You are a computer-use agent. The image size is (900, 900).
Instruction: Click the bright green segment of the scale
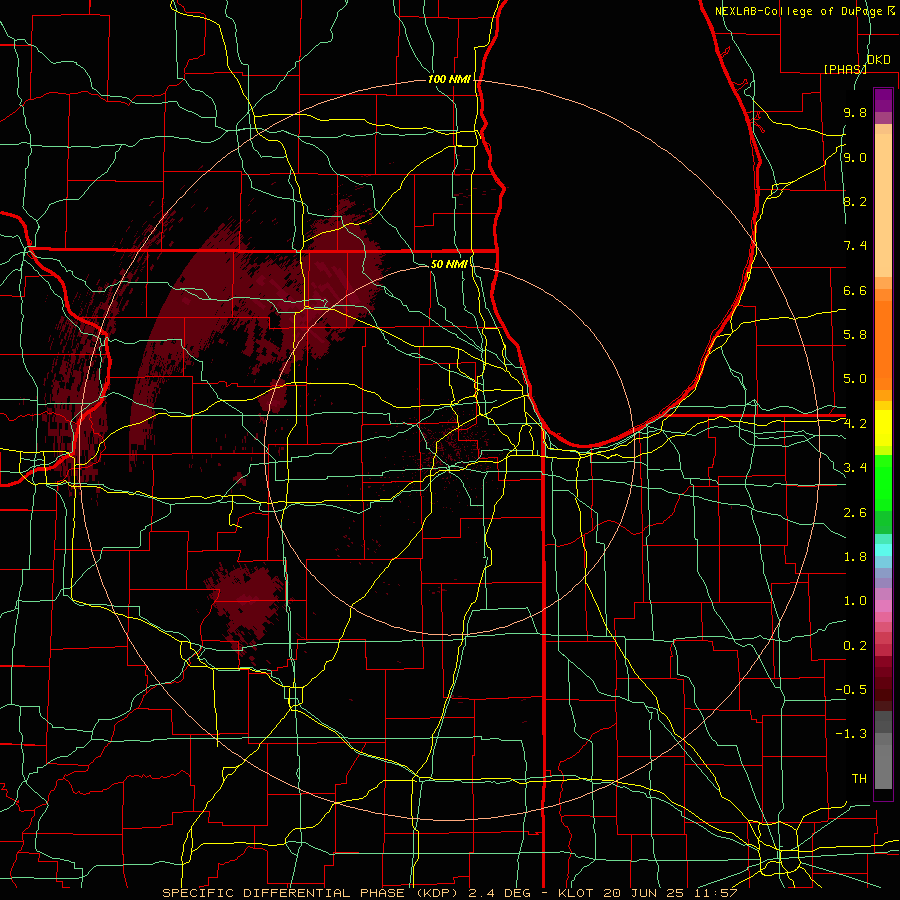click(x=883, y=483)
